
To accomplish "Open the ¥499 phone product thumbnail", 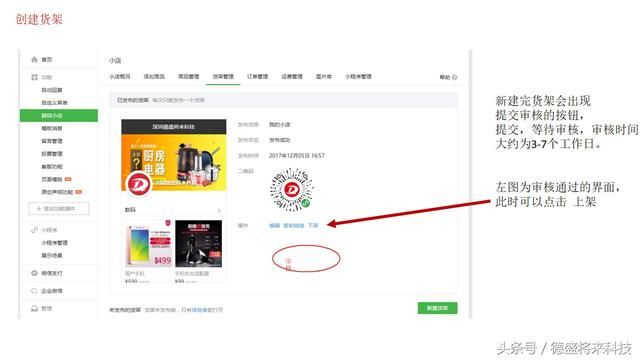I will pyautogui.click(x=149, y=244).
